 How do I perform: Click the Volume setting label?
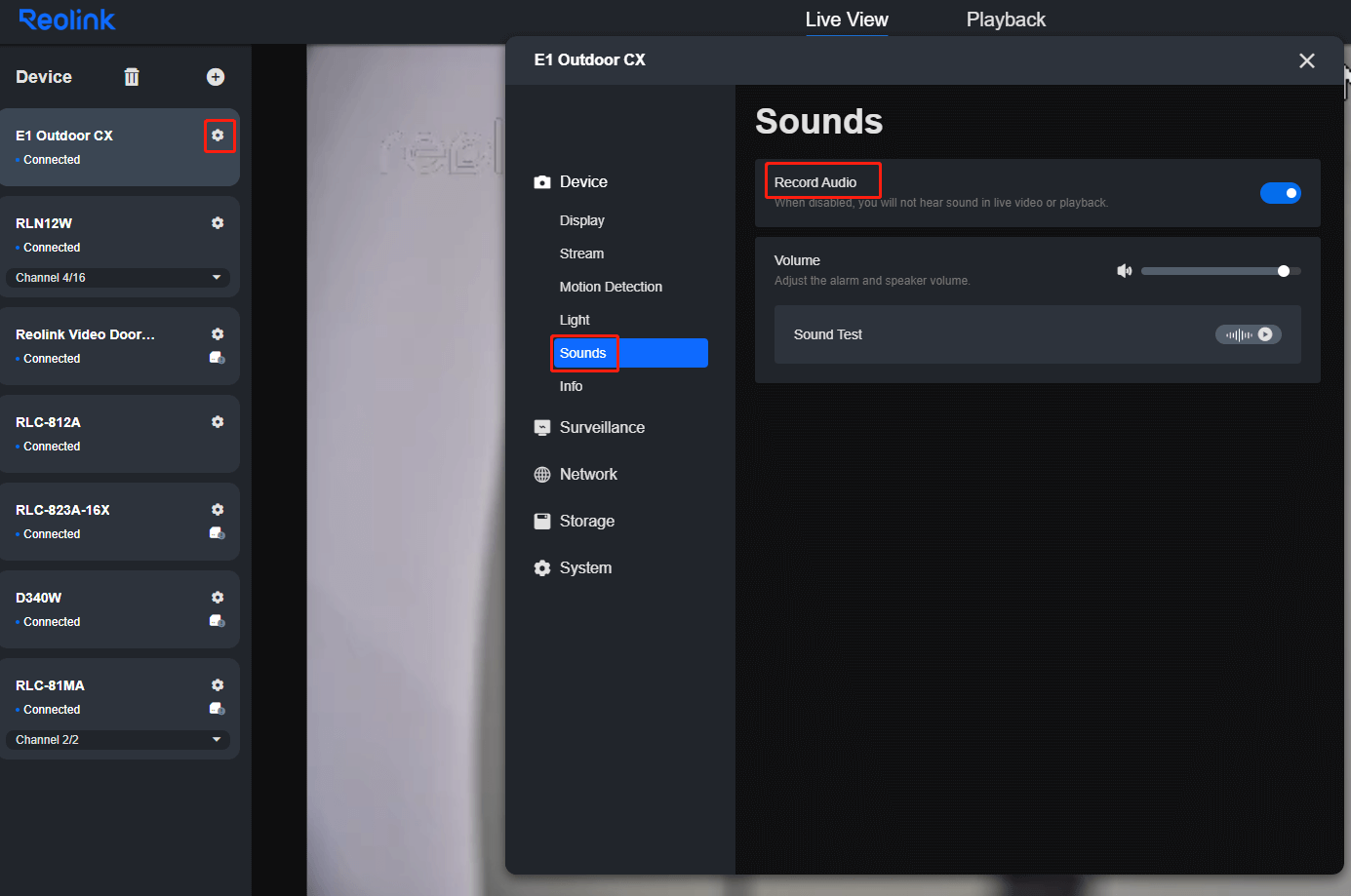point(797,260)
